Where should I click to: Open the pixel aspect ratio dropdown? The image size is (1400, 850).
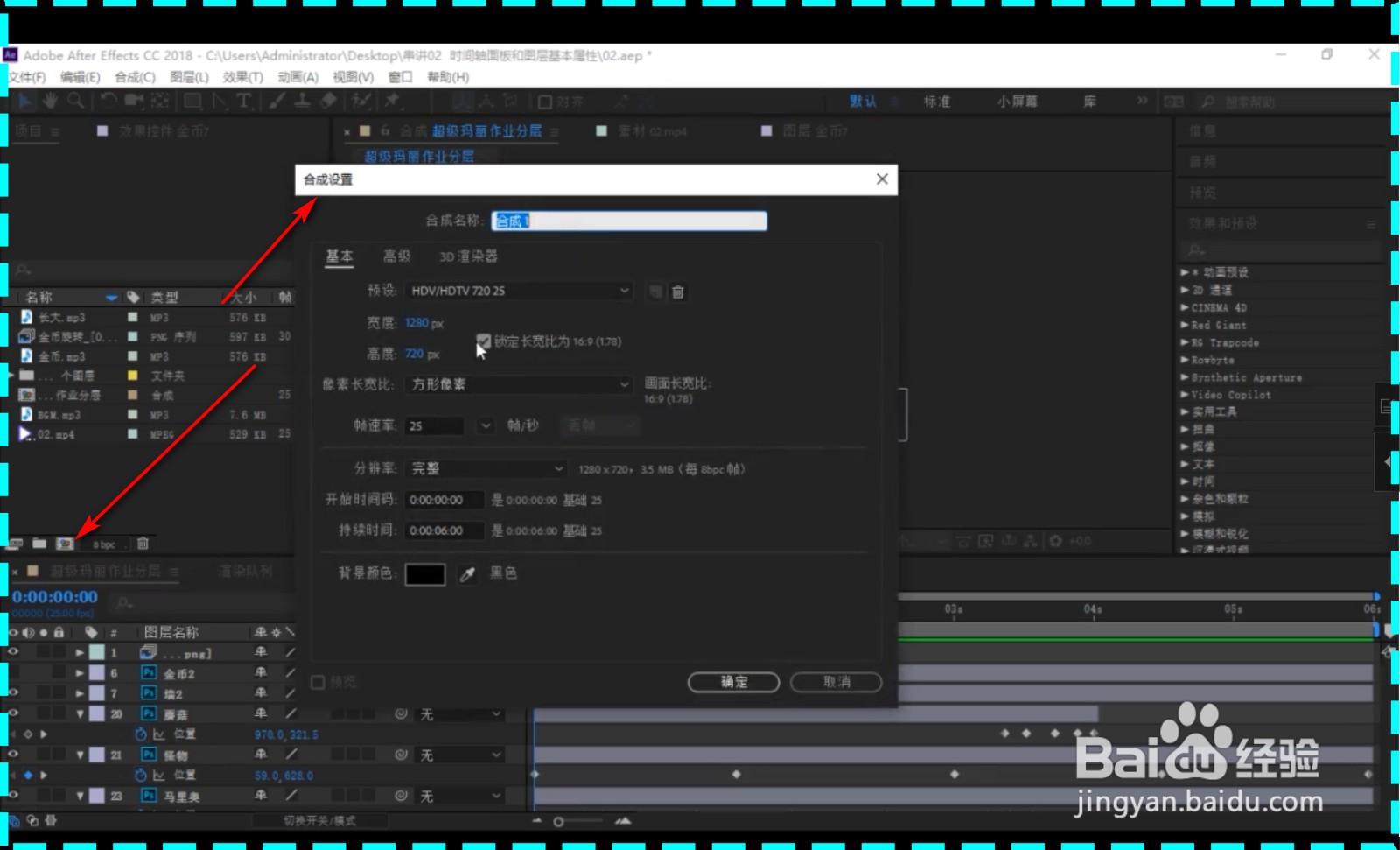tap(519, 384)
